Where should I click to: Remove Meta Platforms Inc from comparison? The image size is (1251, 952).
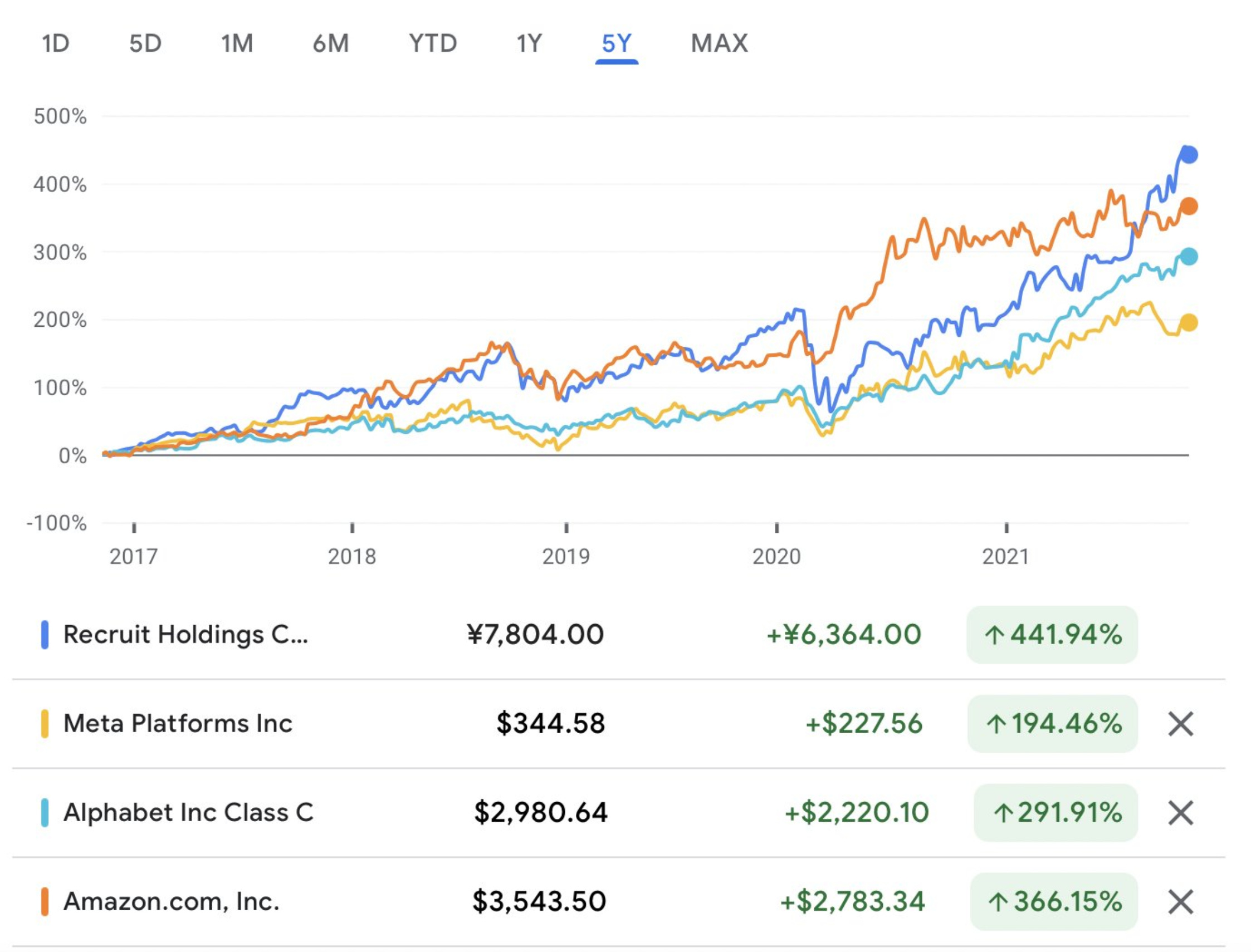1180,724
